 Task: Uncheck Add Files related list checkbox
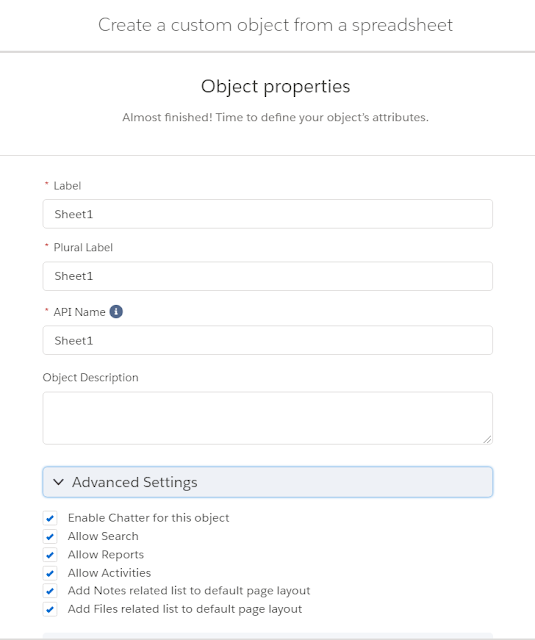(50, 609)
